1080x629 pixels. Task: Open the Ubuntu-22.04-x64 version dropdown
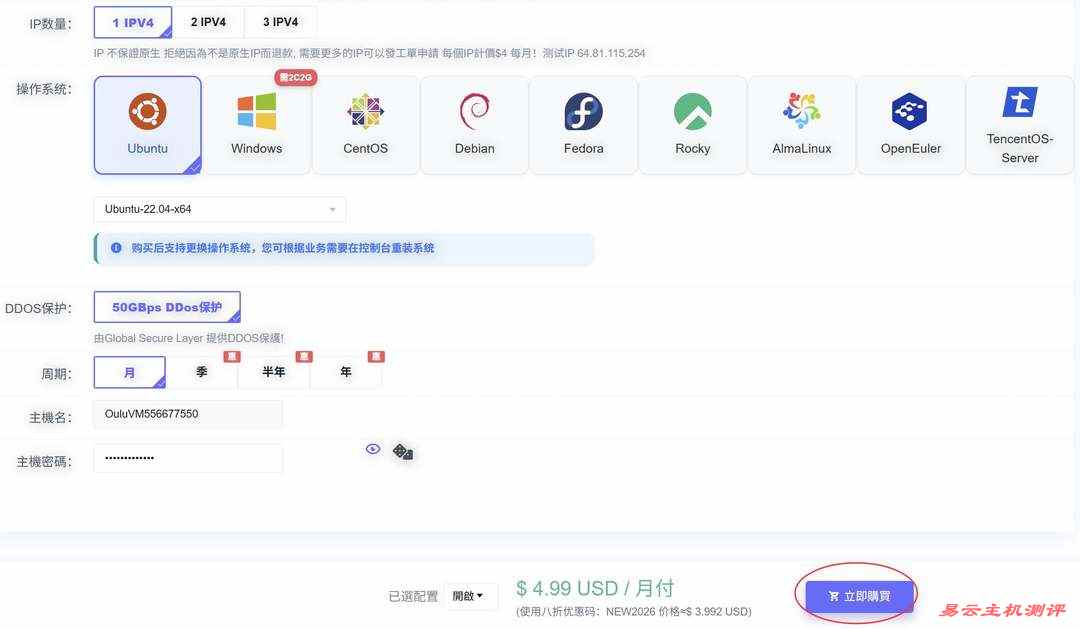(x=218, y=209)
